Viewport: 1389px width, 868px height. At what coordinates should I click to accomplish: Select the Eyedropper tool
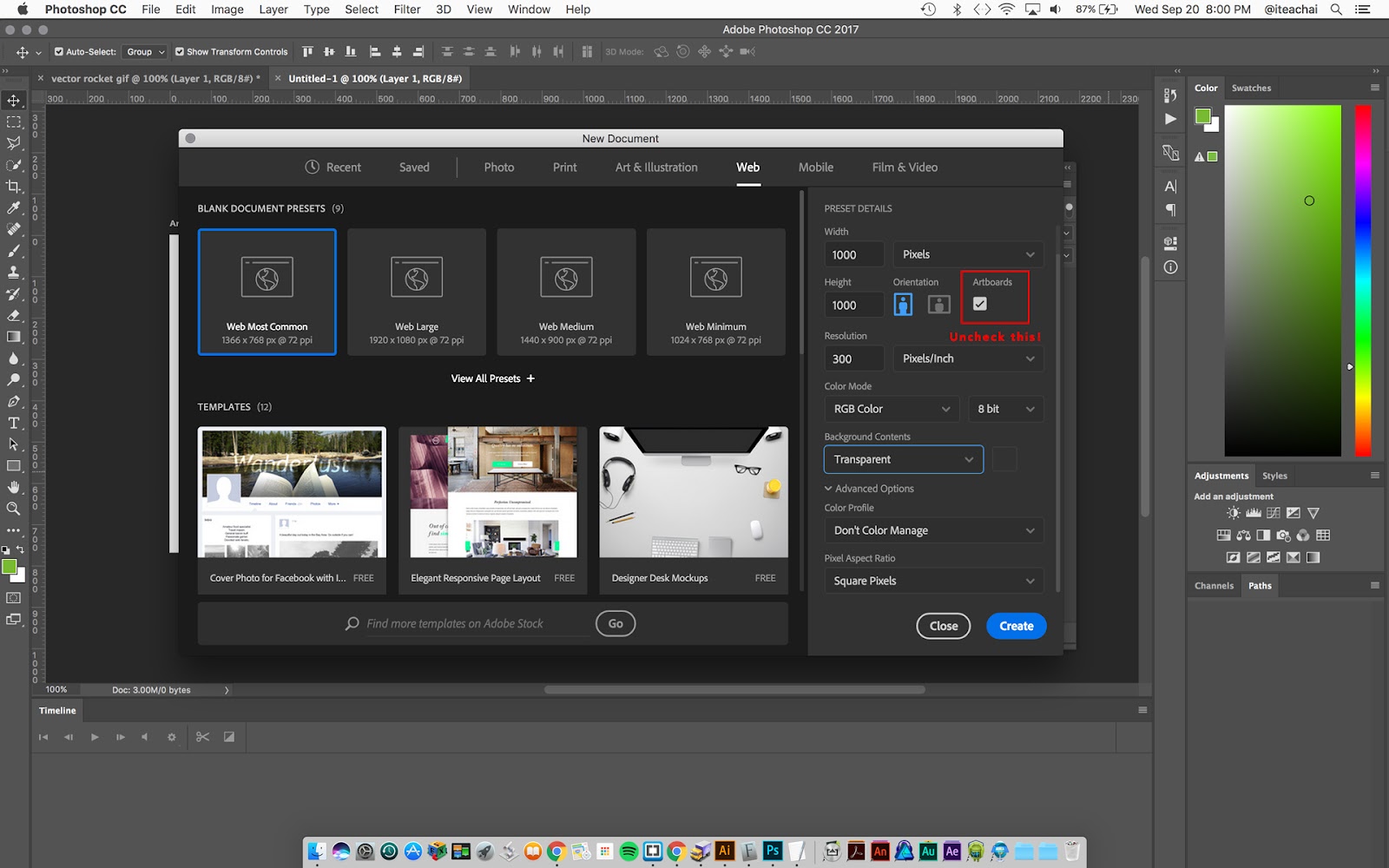pyautogui.click(x=14, y=208)
